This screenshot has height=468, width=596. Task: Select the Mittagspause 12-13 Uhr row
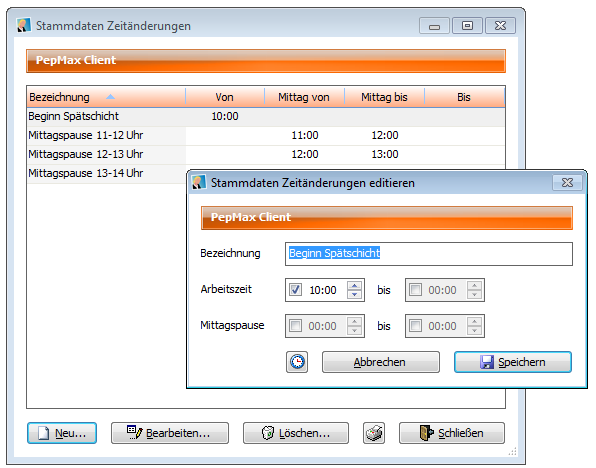[x=266, y=154]
